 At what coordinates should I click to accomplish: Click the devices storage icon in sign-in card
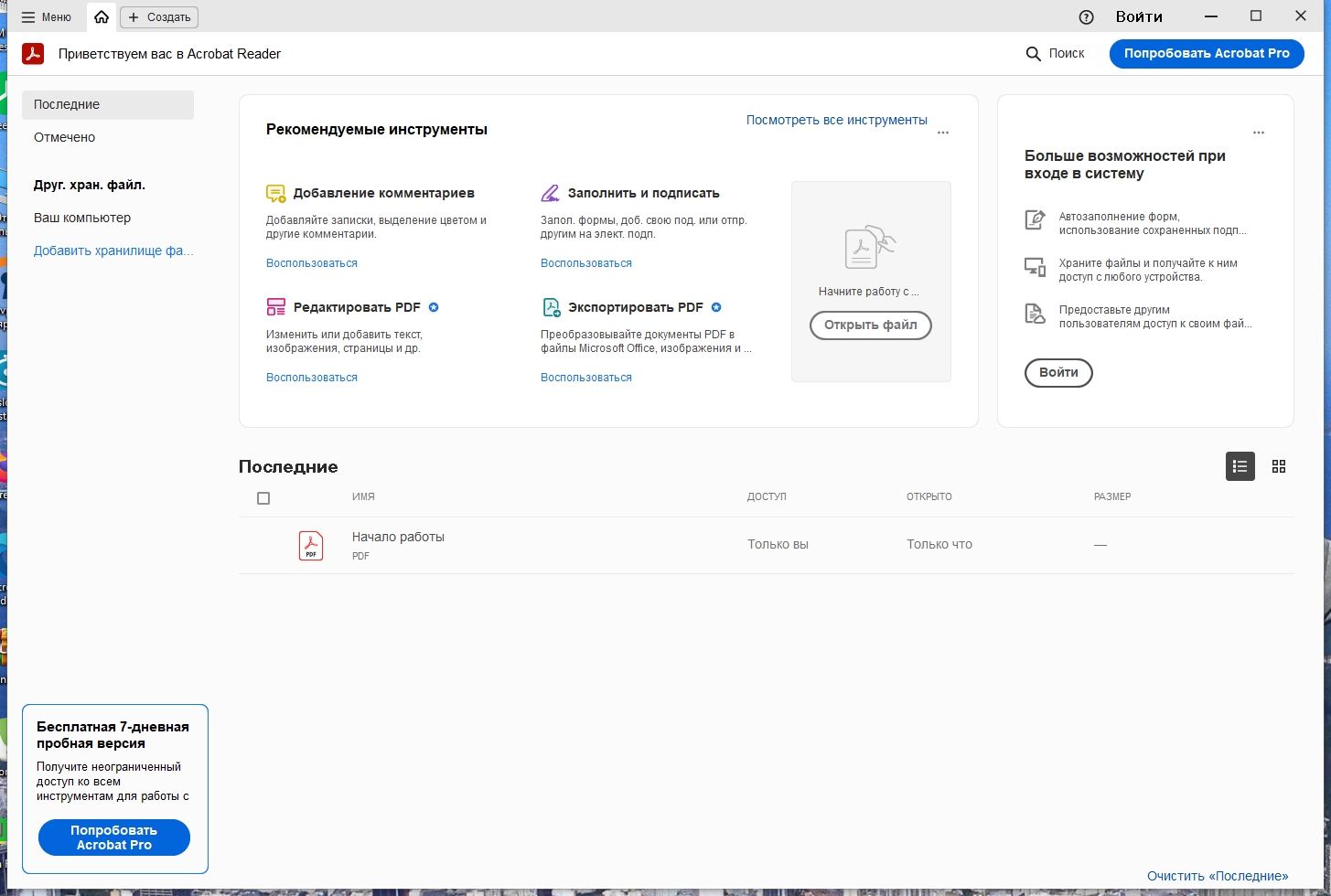click(x=1035, y=267)
